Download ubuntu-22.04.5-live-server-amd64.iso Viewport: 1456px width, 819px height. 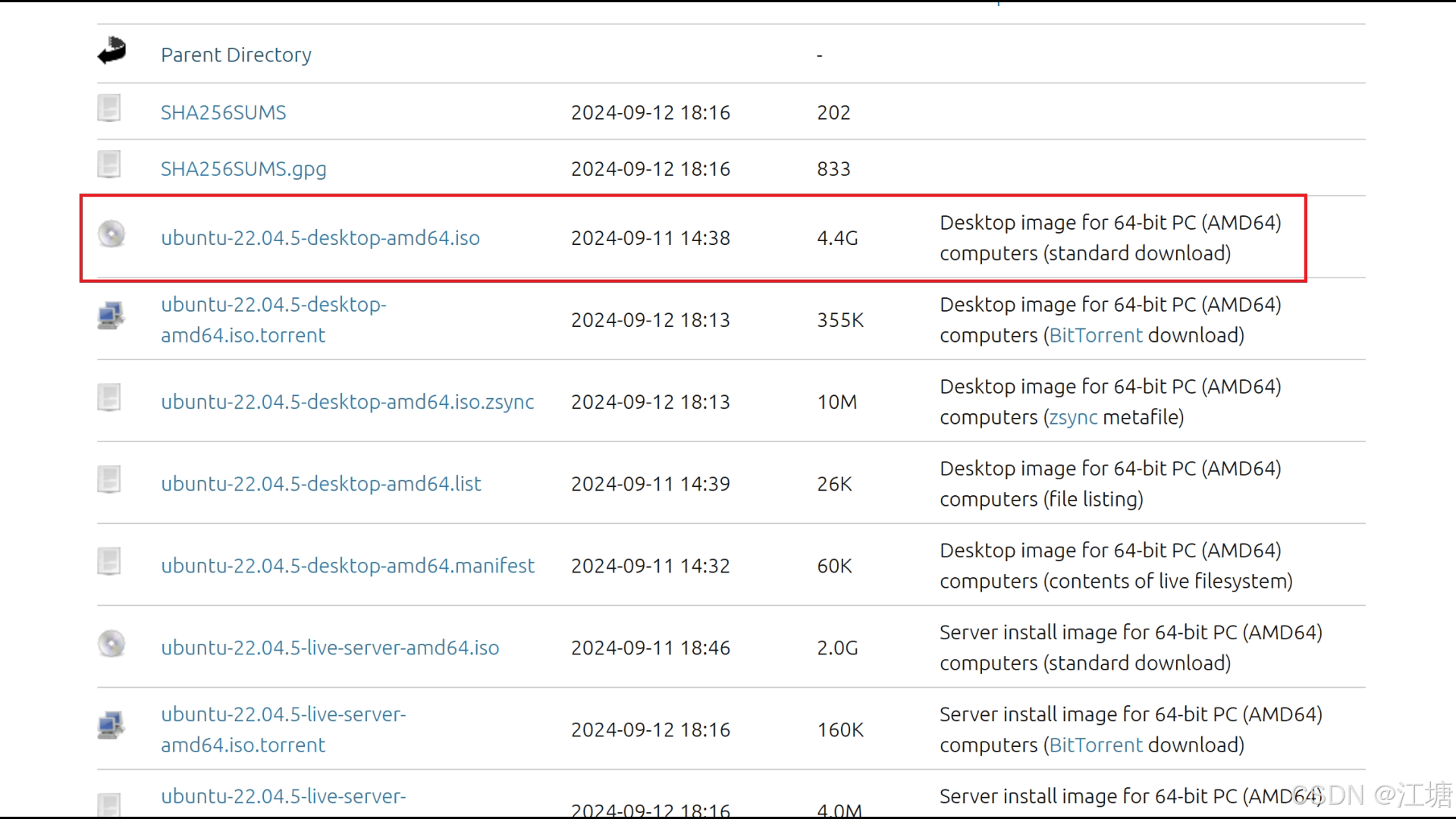pos(330,648)
